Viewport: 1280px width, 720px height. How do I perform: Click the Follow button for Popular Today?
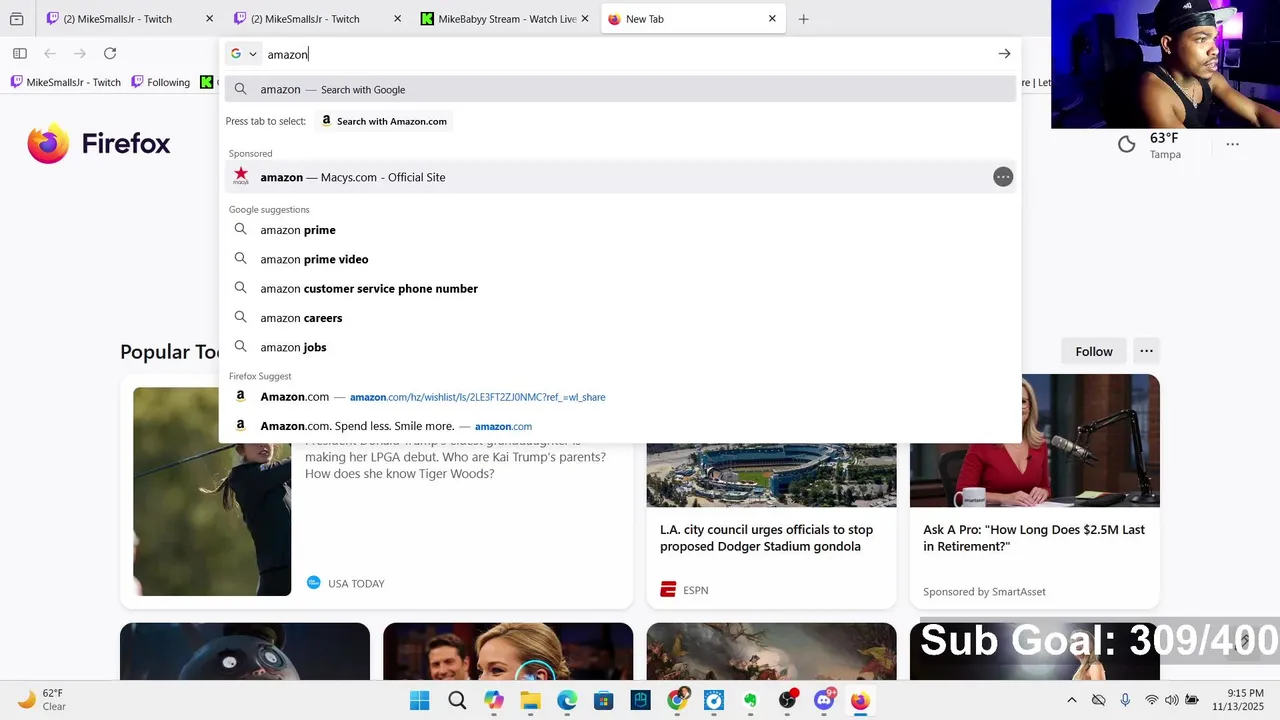point(1094,351)
